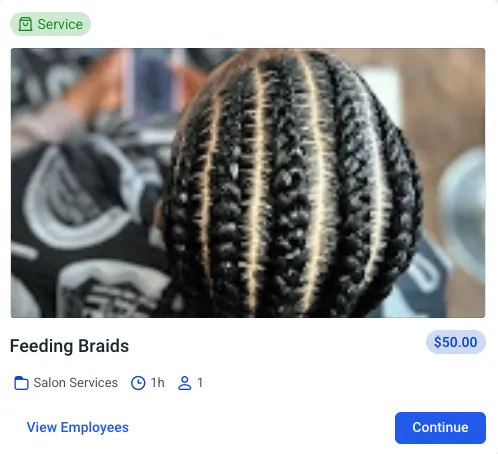The height and width of the screenshot is (454, 498).
Task: Click the word Salon in category label
Action: coord(50,383)
